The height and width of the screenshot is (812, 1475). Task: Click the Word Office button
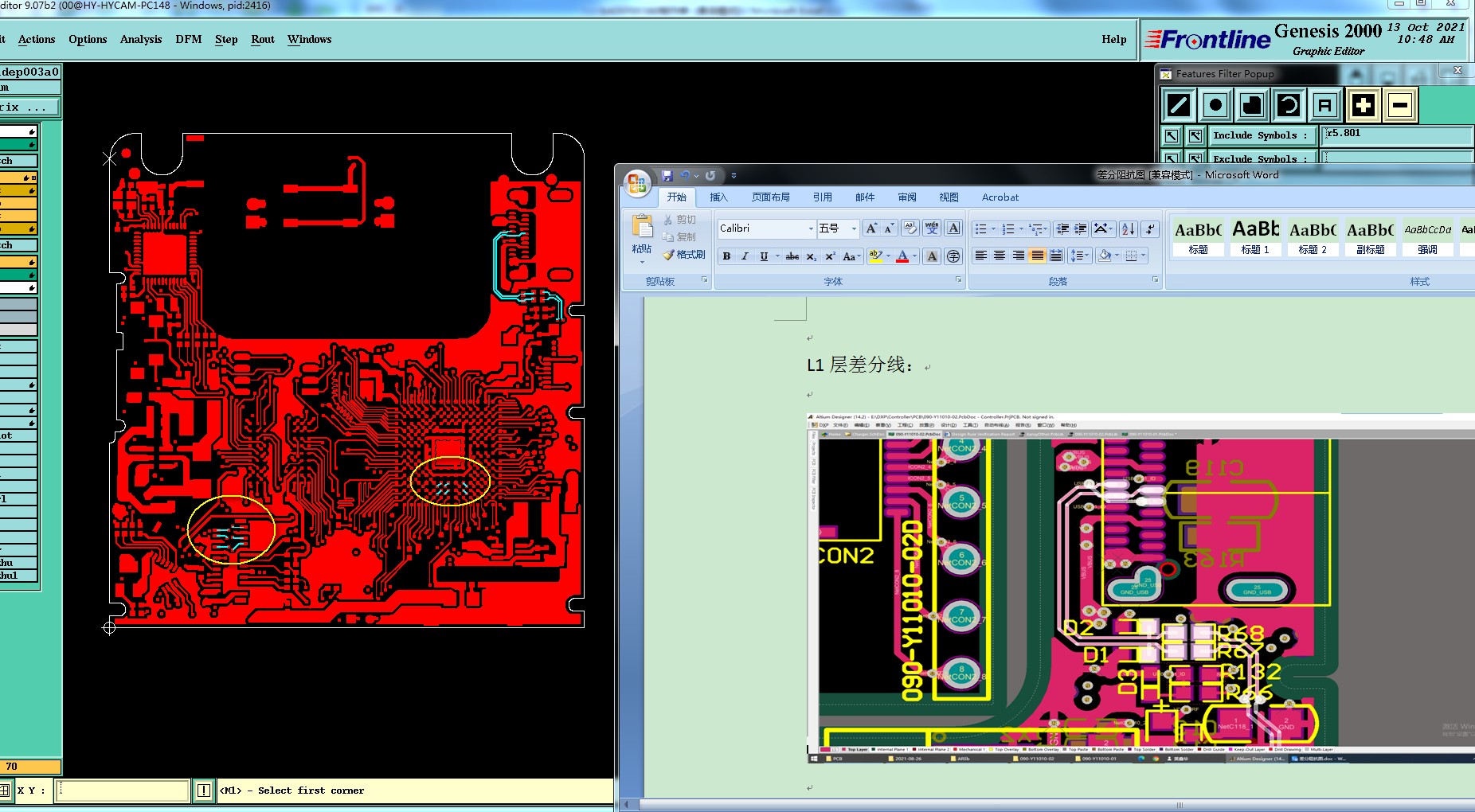pyautogui.click(x=637, y=184)
